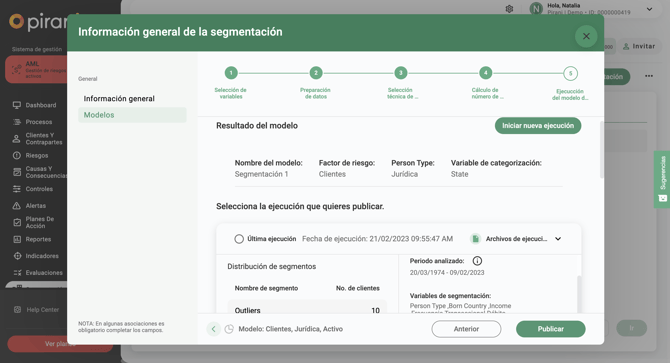Click Reportes menu label
The image size is (670, 363).
[38, 239]
